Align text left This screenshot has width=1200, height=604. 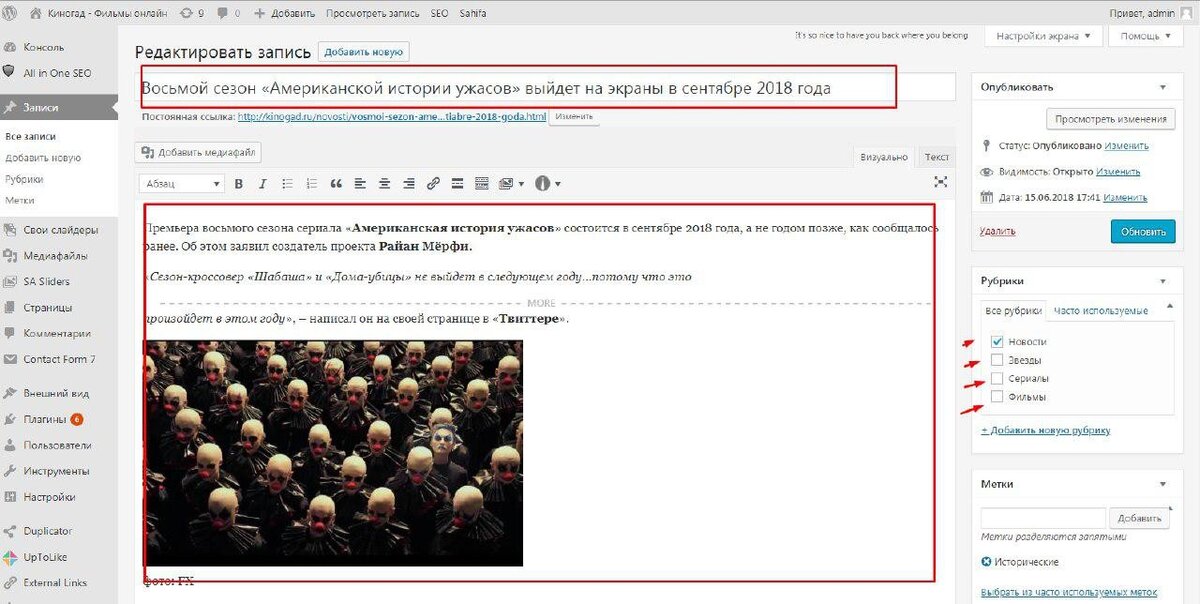[x=360, y=184]
